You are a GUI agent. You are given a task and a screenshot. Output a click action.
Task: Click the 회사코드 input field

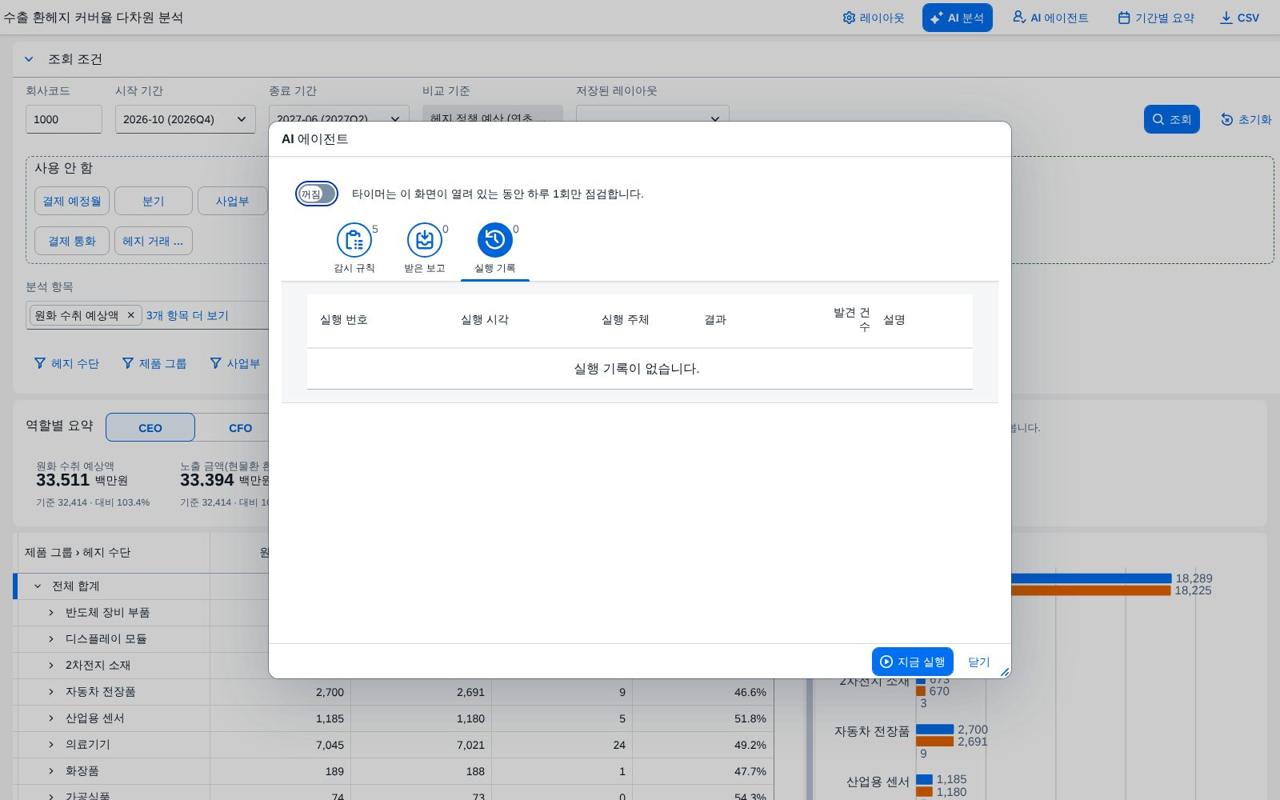pos(64,119)
